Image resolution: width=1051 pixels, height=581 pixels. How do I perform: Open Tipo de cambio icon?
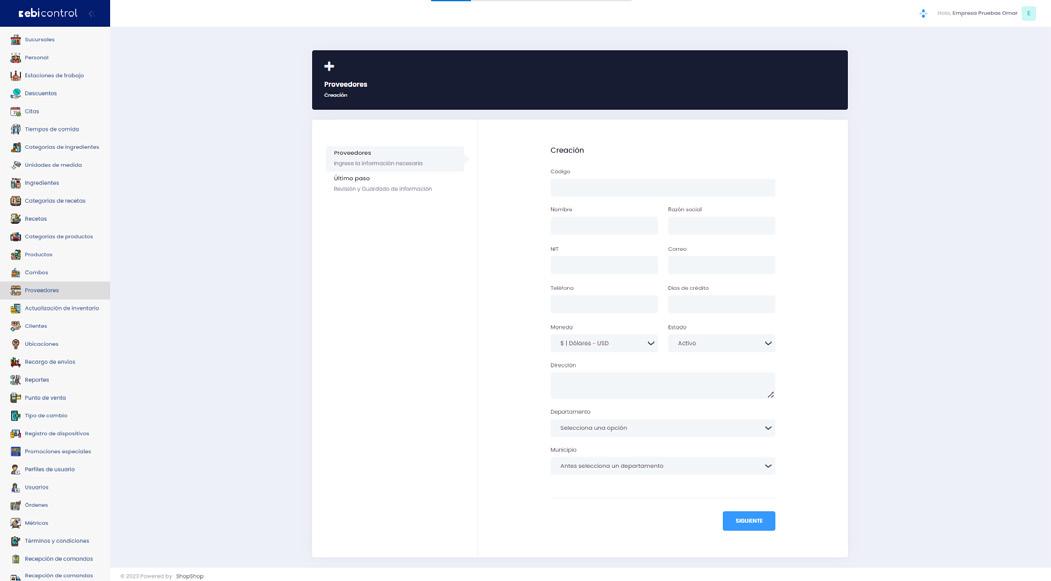[x=15, y=415]
